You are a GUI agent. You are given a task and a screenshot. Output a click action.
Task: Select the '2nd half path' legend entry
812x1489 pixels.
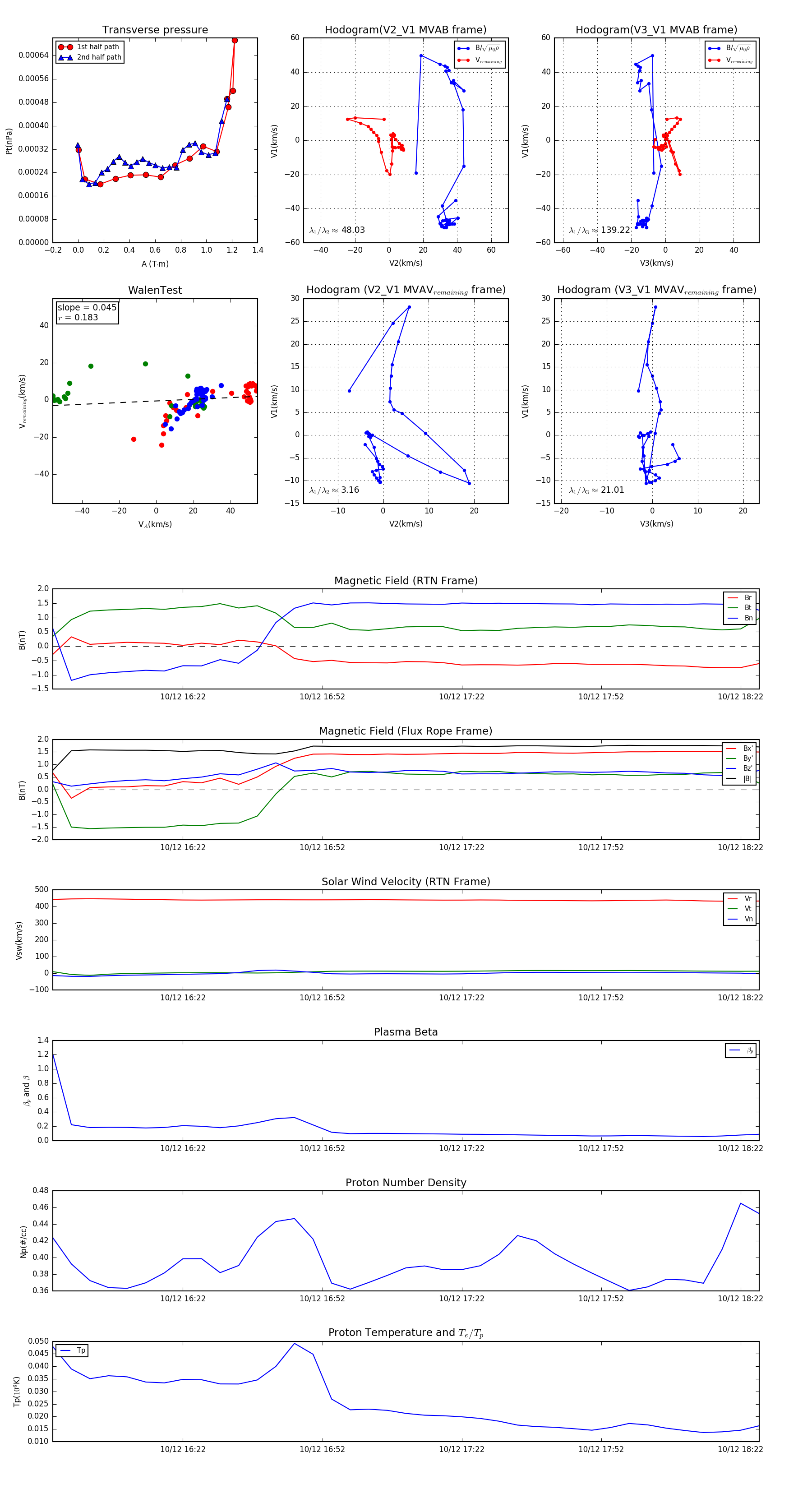pos(90,57)
